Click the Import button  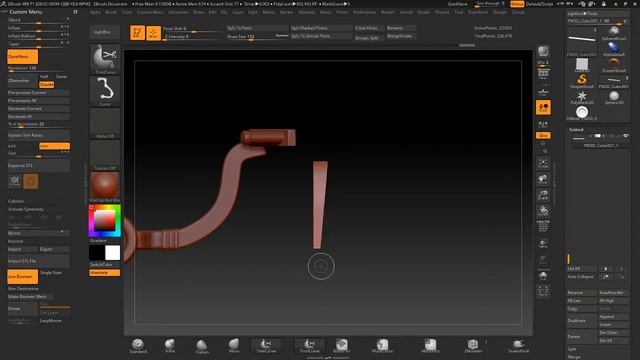pyautogui.click(x=22, y=249)
